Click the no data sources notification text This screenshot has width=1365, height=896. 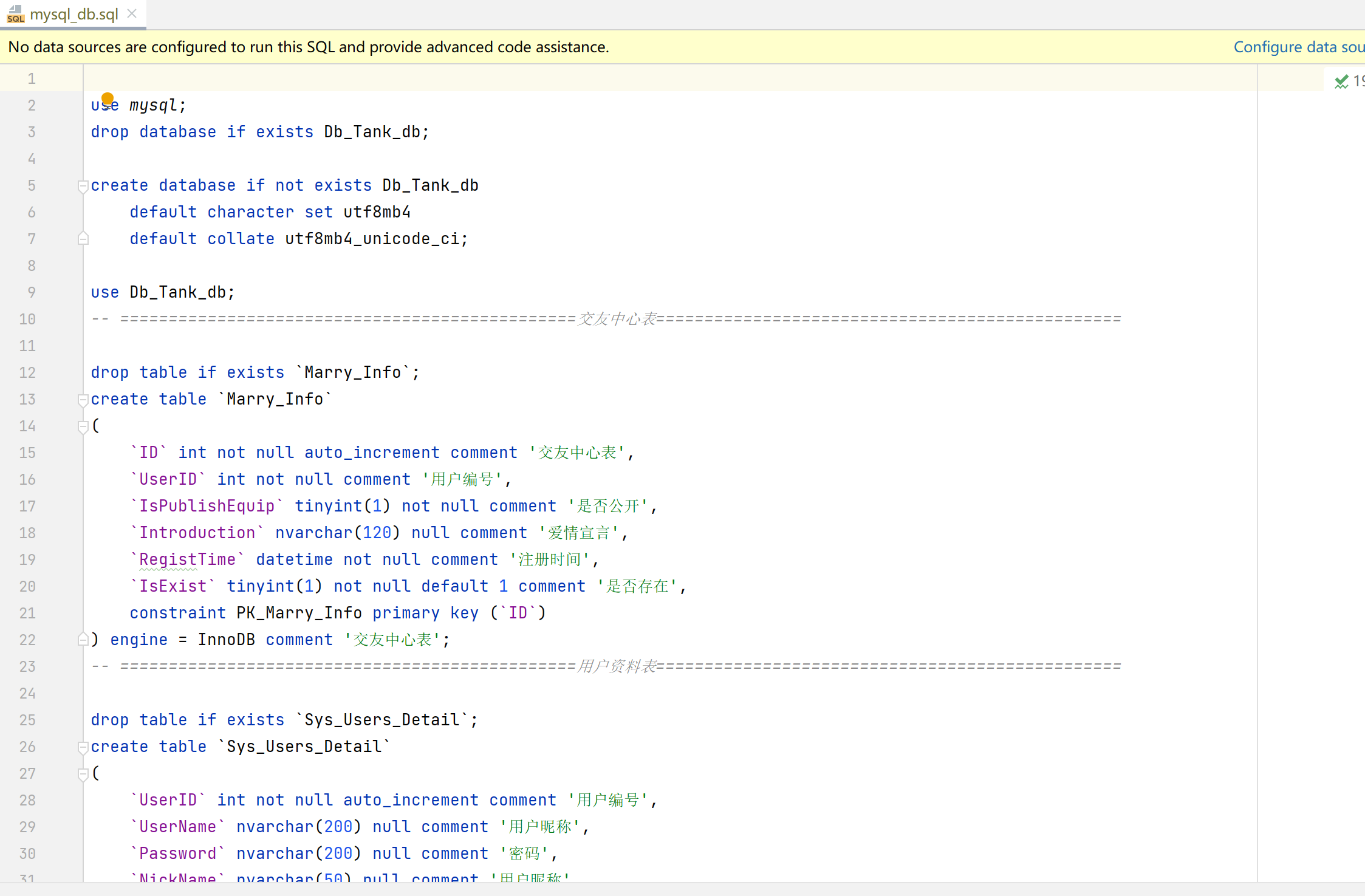pos(308,47)
